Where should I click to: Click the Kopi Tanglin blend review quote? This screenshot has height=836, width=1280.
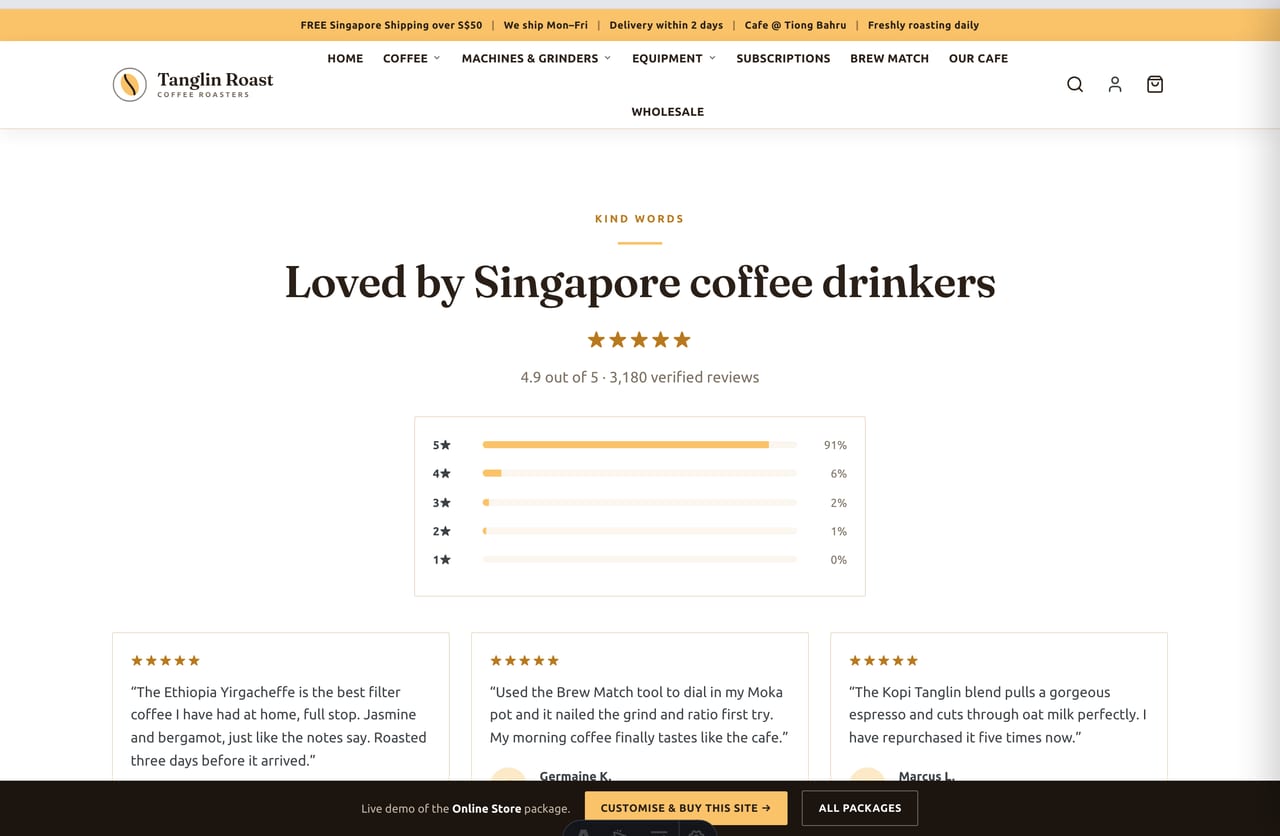click(x=998, y=715)
